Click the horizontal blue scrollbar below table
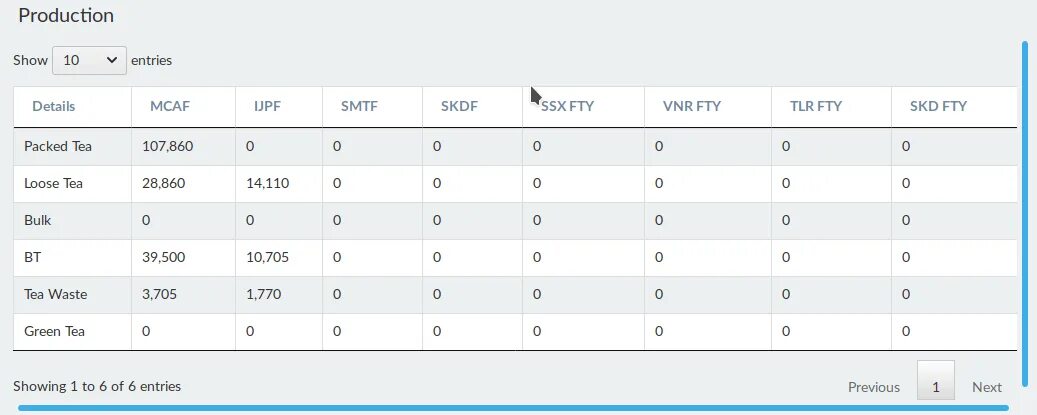This screenshot has height=415, width=1037. tap(513, 408)
